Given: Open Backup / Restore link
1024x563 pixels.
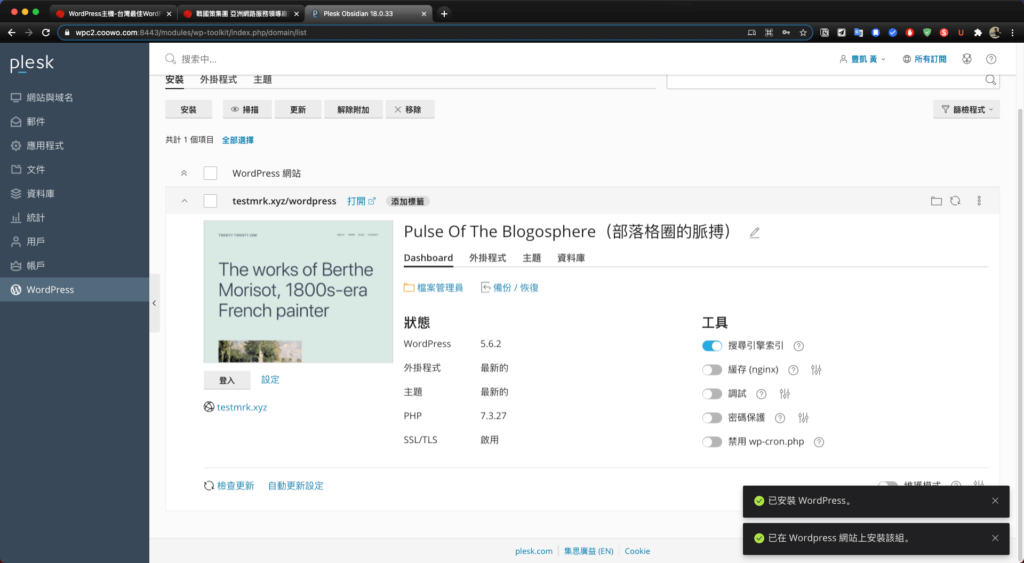Looking at the screenshot, I should 509,287.
